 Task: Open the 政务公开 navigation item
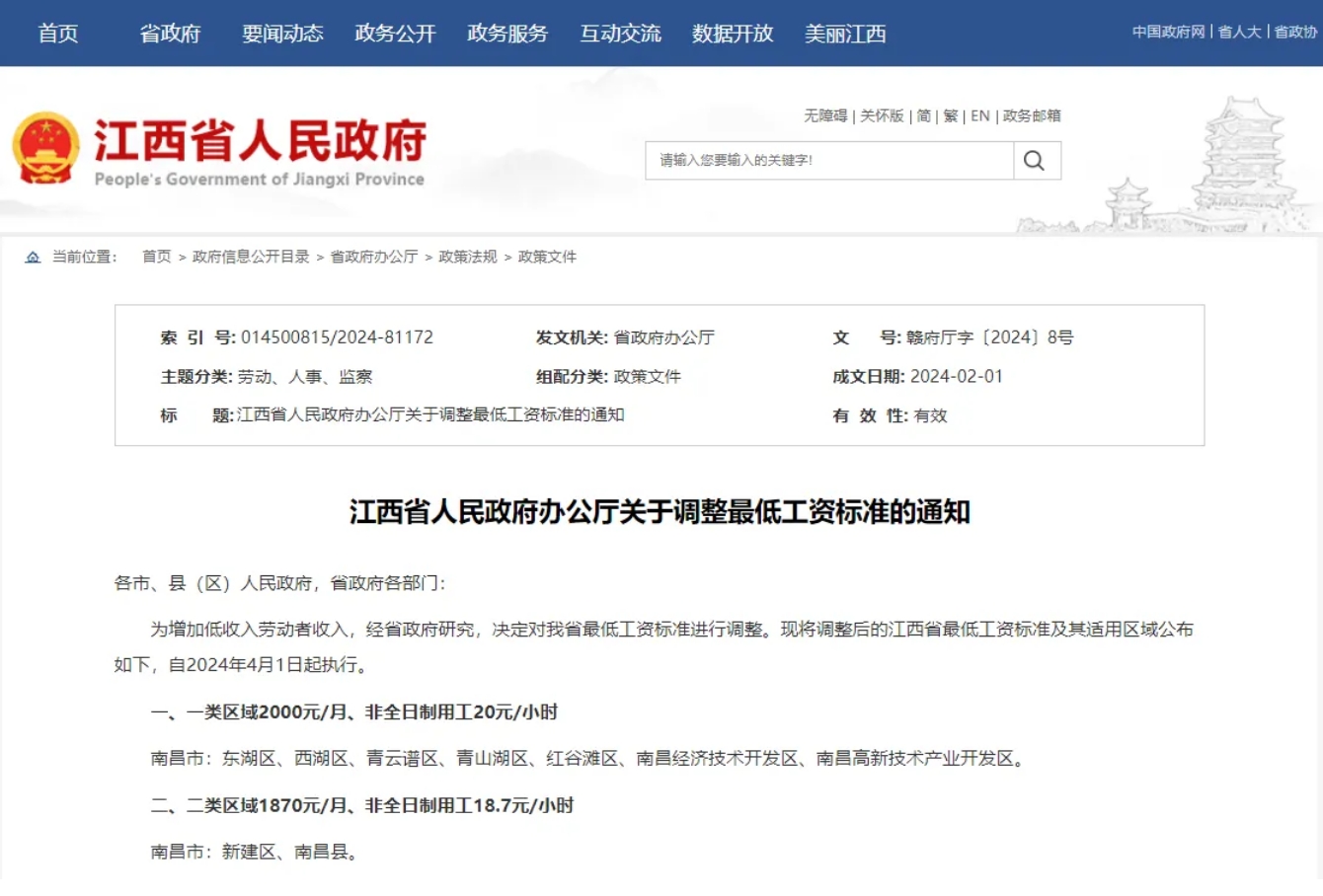(395, 34)
